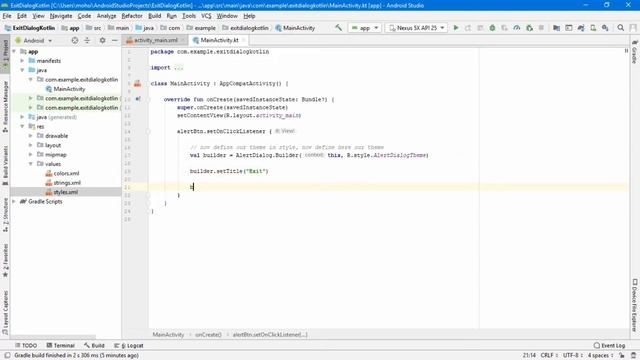640x360 pixels.
Task: Click the Run with Coverage icon
Action: [x=504, y=28]
